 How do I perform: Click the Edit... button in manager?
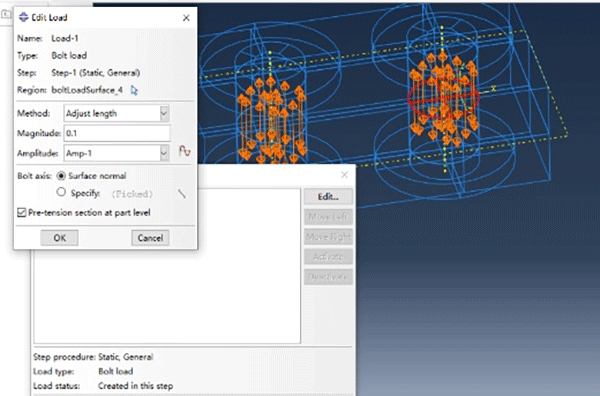coord(328,197)
